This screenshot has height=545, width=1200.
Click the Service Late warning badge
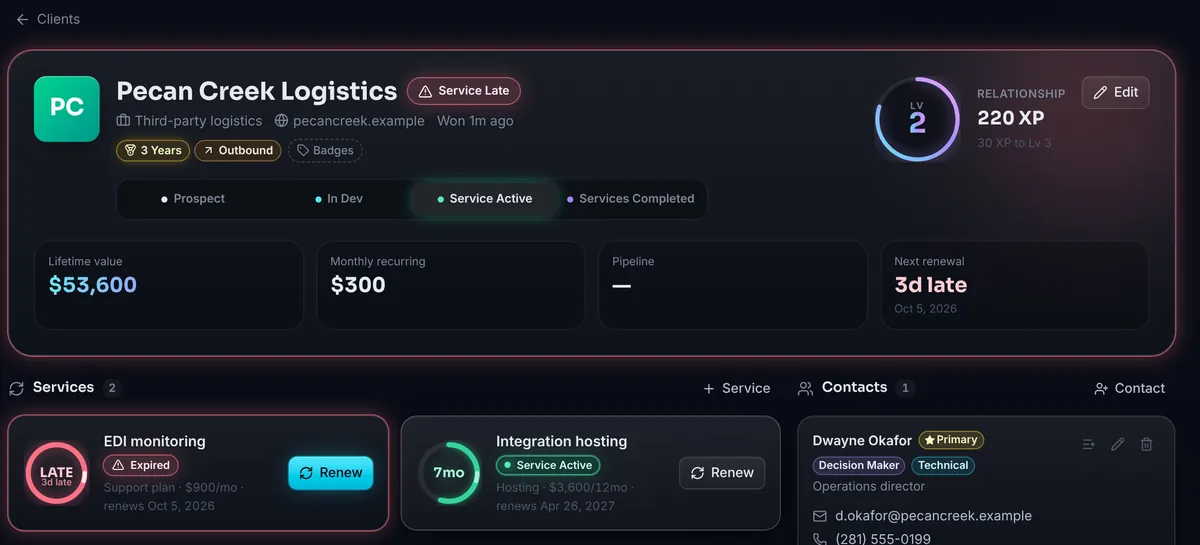click(x=464, y=91)
